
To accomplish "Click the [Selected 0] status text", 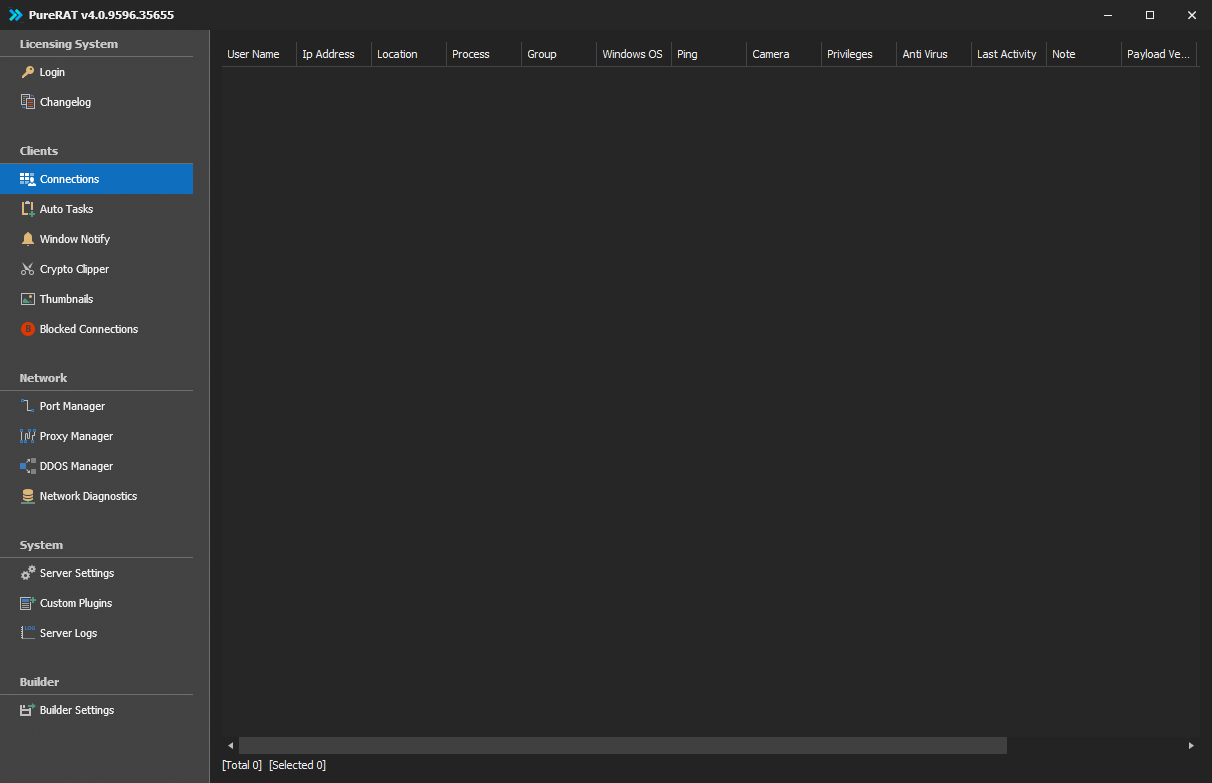I will pyautogui.click(x=297, y=765).
